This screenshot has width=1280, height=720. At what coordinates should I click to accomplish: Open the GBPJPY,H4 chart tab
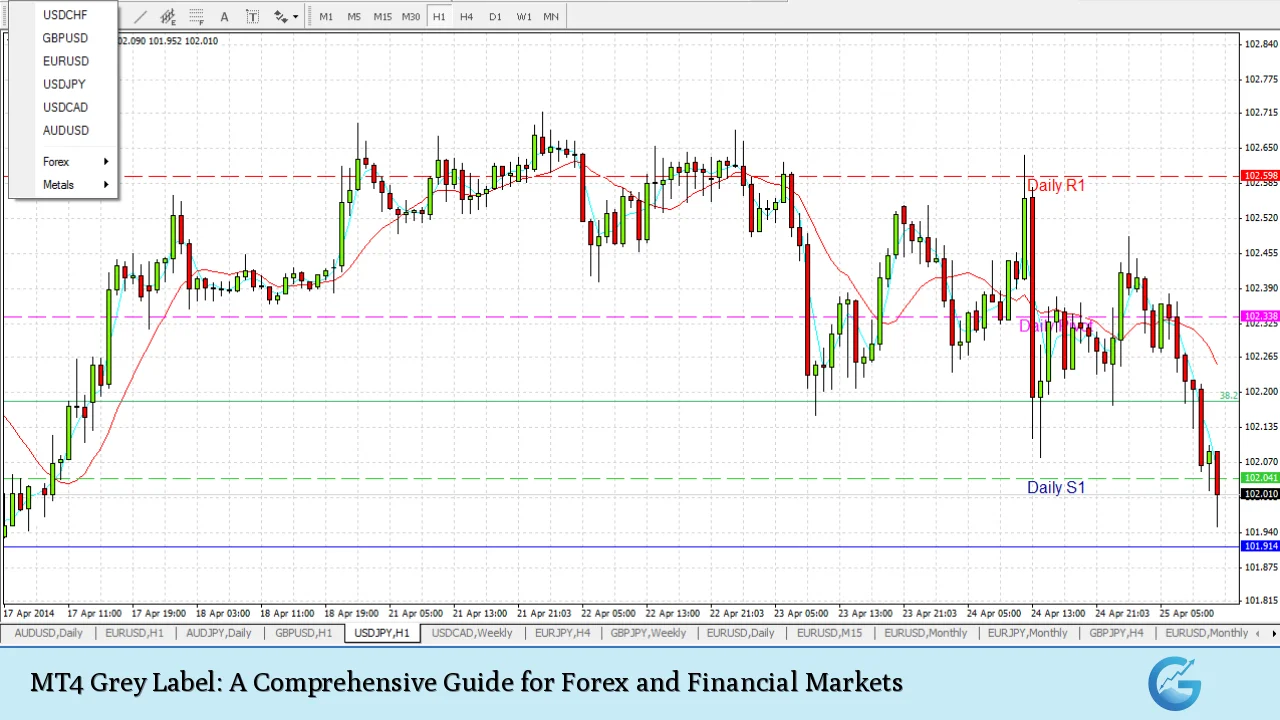click(x=1116, y=633)
